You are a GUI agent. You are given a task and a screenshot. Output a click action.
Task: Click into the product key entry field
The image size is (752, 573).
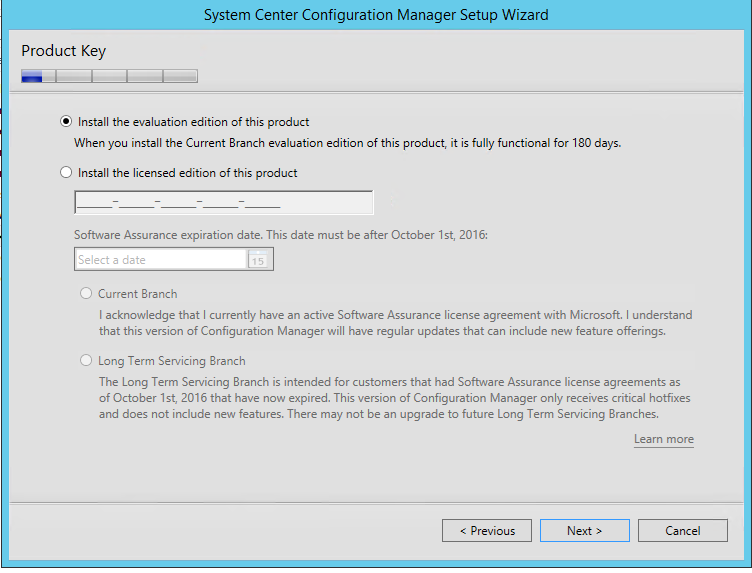(x=223, y=203)
